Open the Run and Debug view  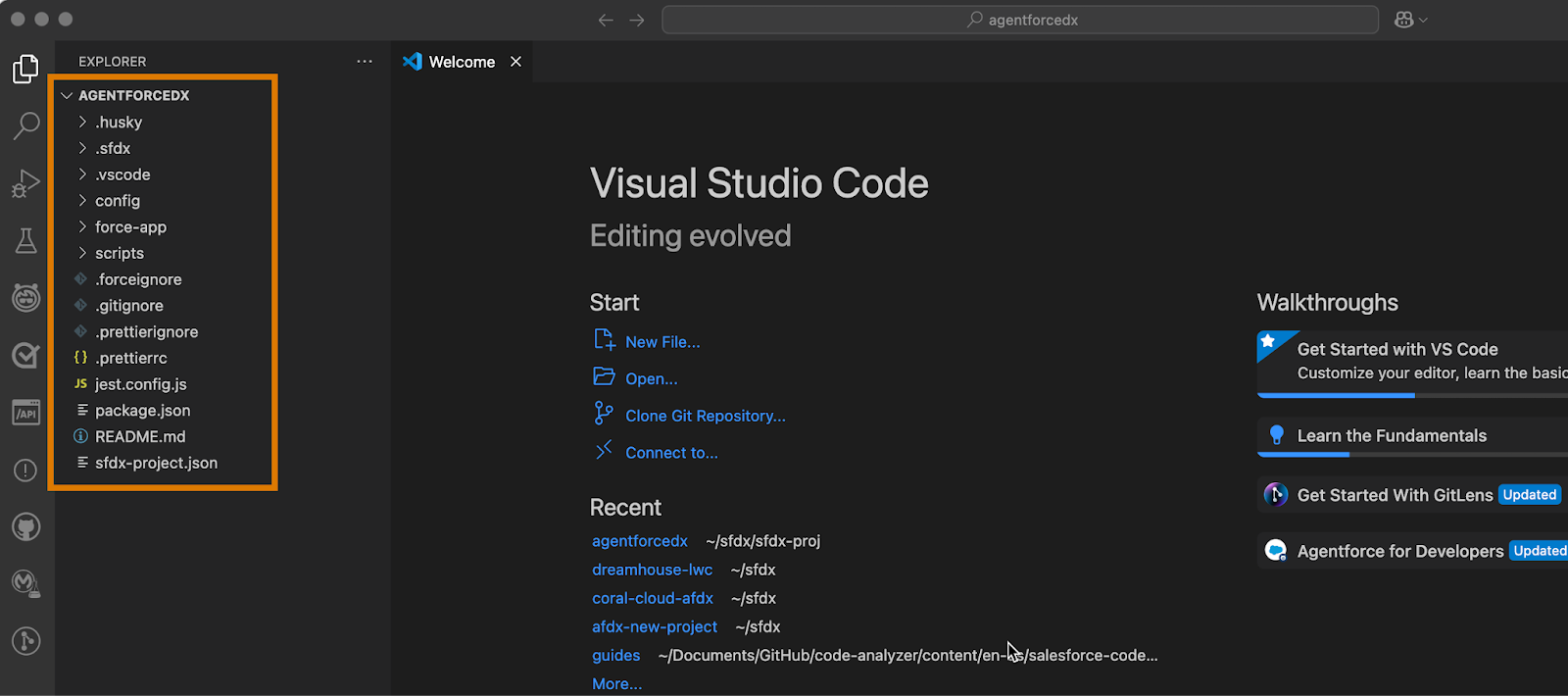click(x=26, y=183)
